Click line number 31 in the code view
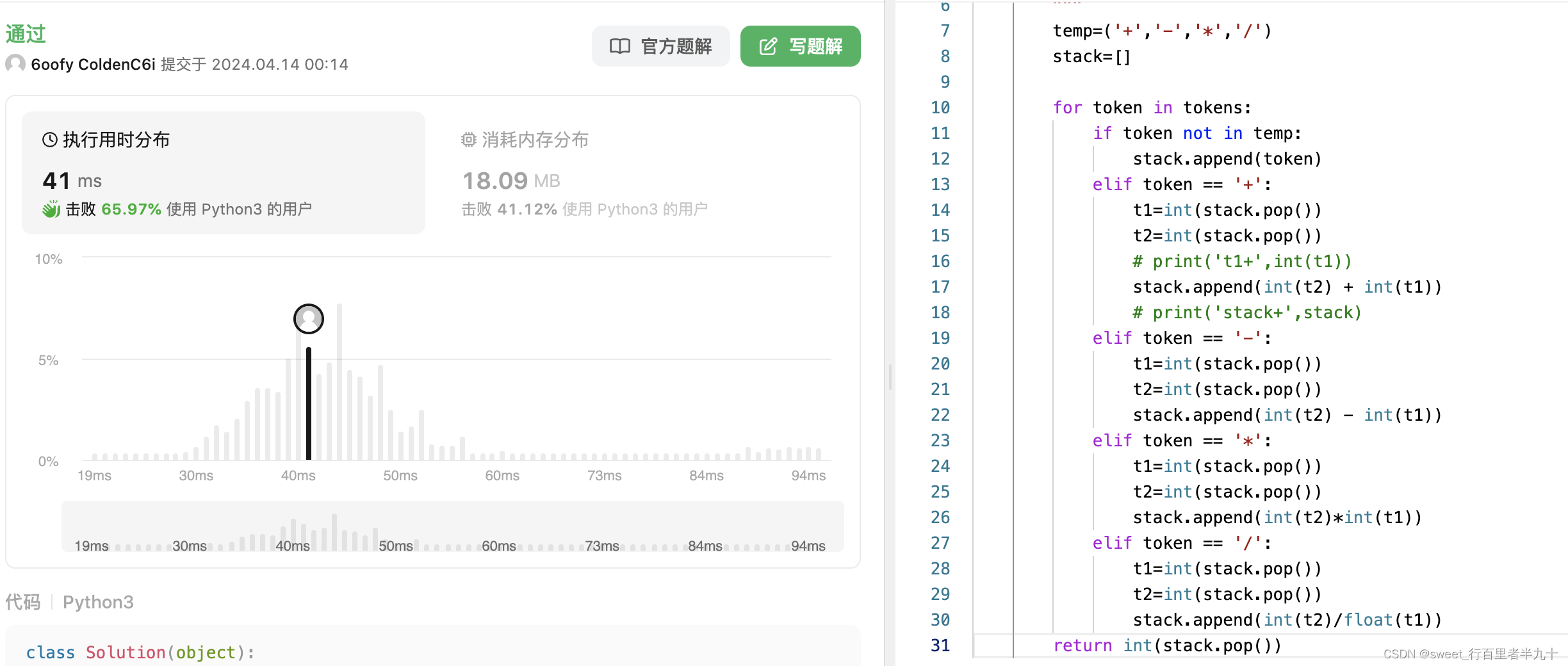Viewport: 1568px width, 666px height. [940, 645]
